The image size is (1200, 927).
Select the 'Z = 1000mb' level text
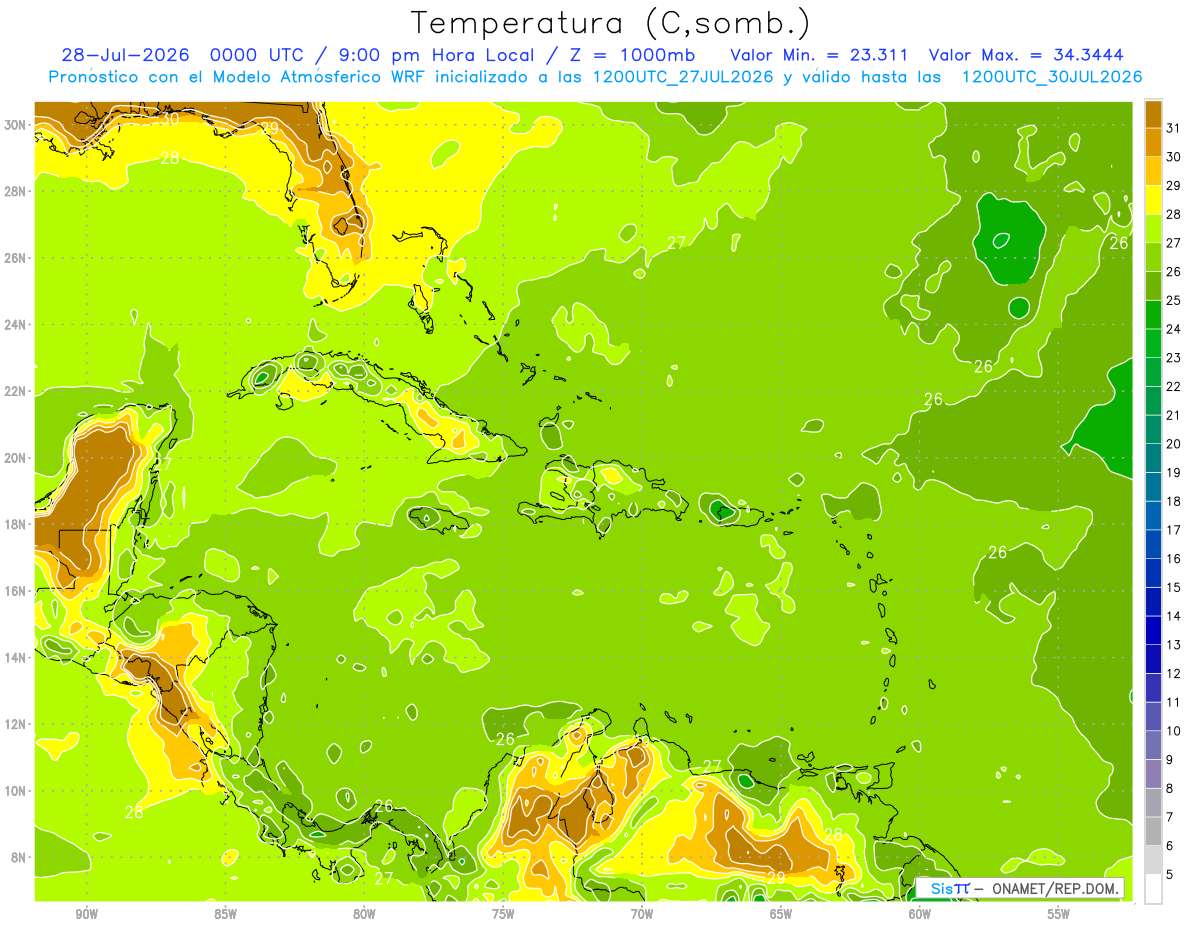coord(632,55)
